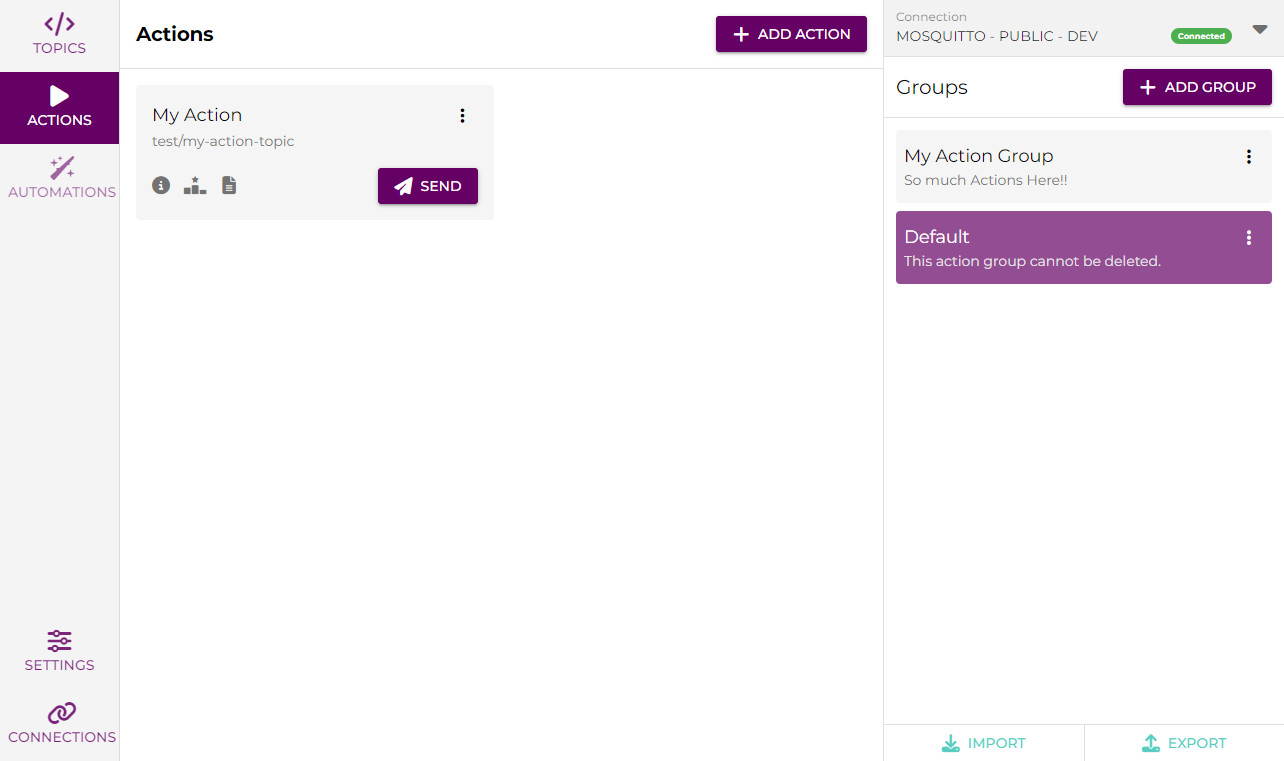The image size is (1284, 761).
Task: Click the Add Group button
Action: pos(1197,87)
